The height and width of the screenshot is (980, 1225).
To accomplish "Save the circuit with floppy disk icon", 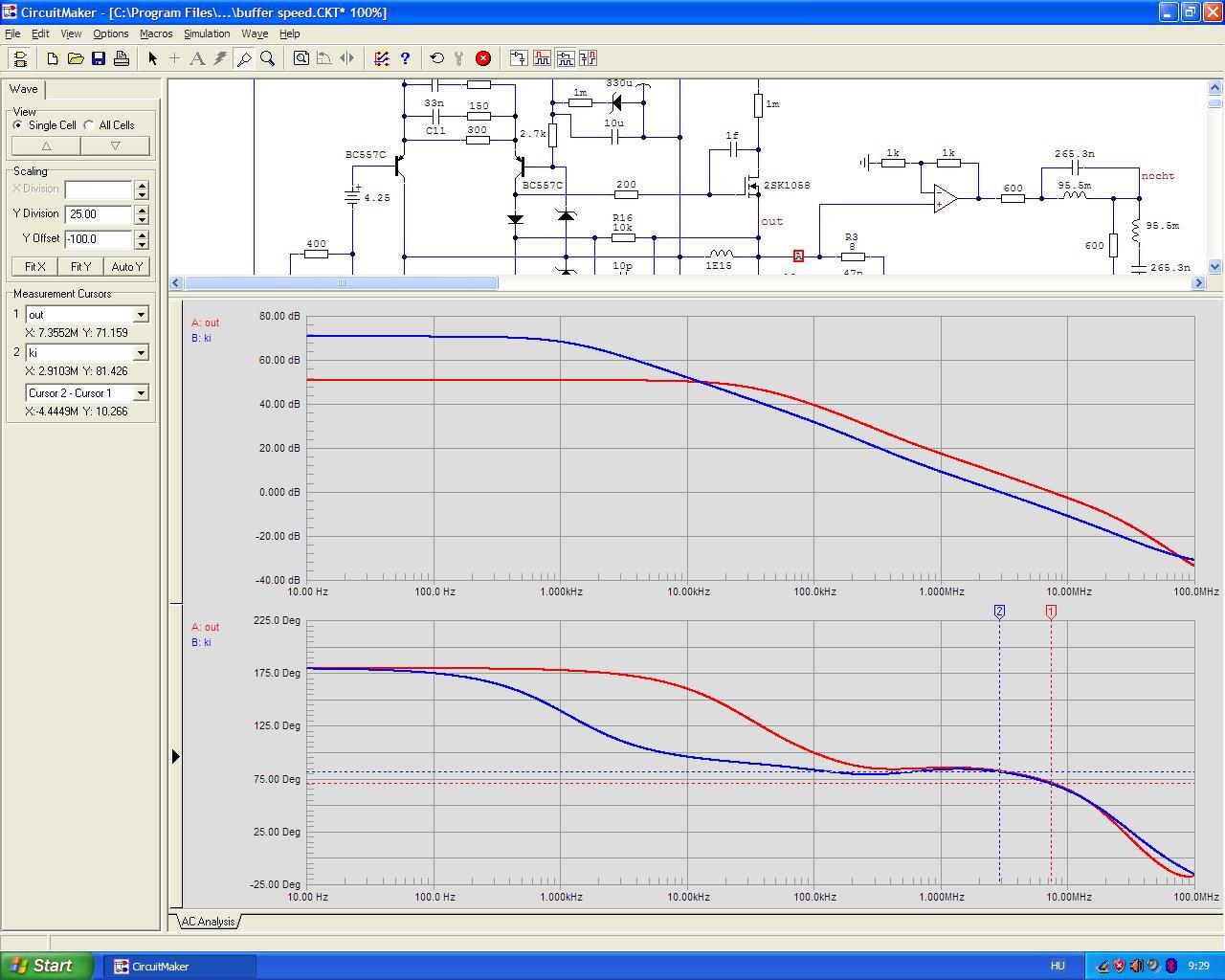I will click(x=99, y=58).
